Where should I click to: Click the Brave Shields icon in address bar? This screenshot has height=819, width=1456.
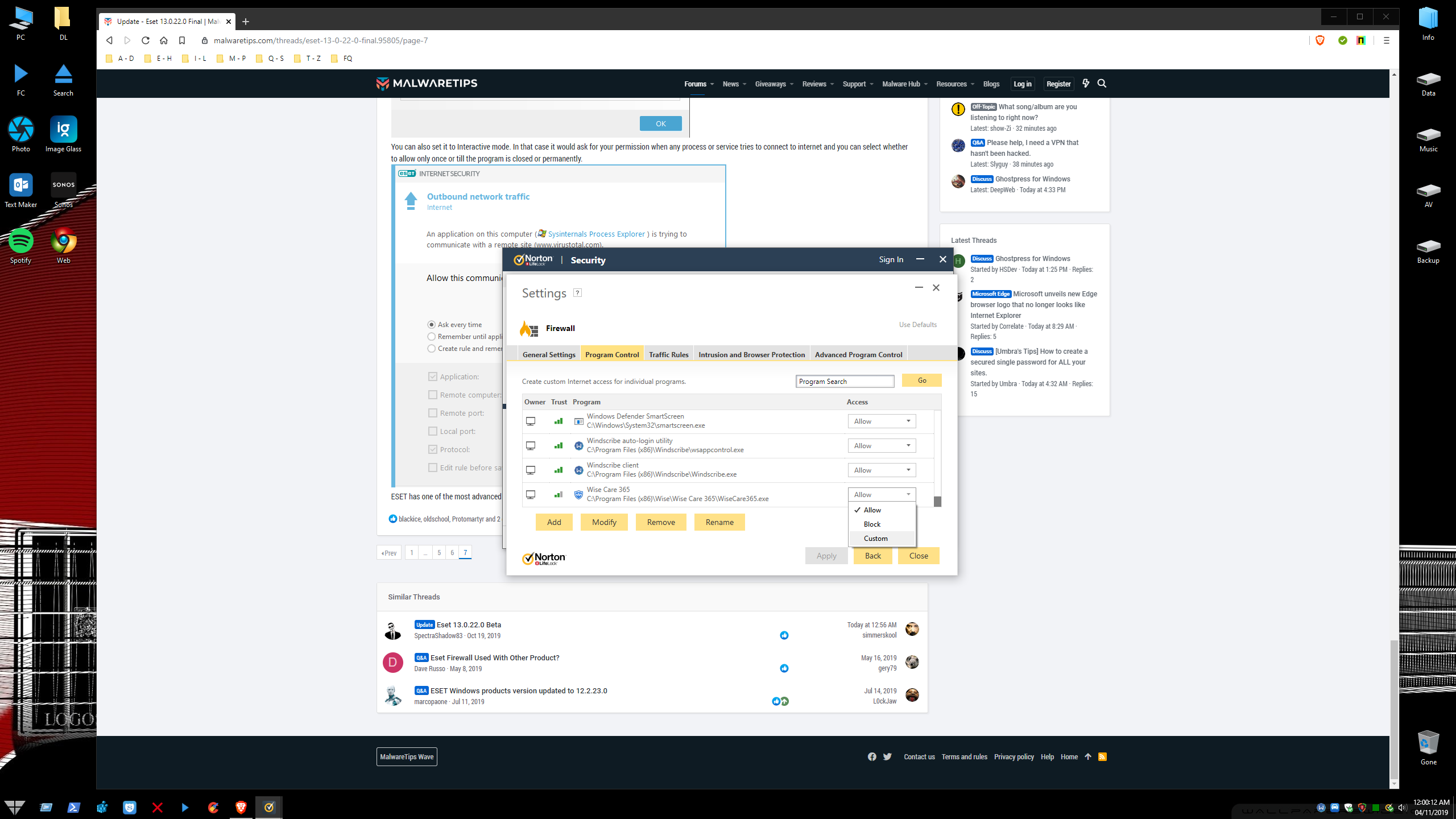tap(1320, 40)
